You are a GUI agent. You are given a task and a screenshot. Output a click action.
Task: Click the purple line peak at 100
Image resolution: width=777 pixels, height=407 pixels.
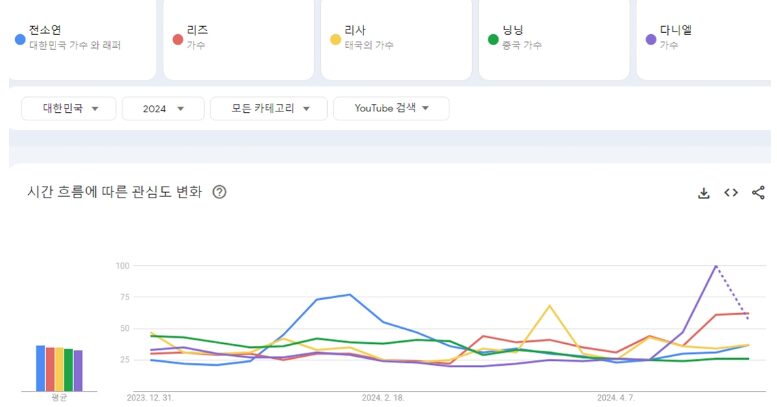(716, 266)
